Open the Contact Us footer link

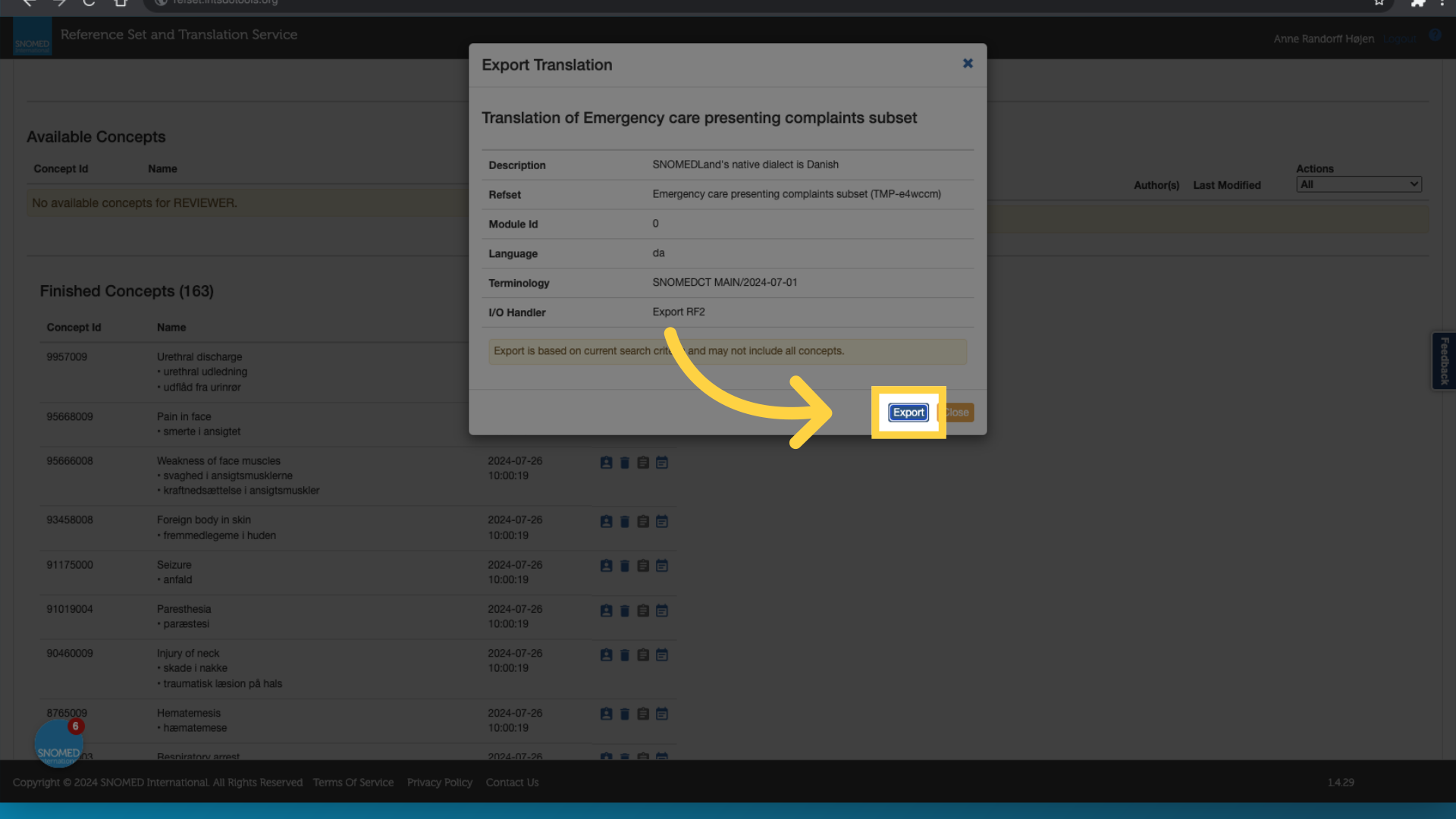coord(512,783)
